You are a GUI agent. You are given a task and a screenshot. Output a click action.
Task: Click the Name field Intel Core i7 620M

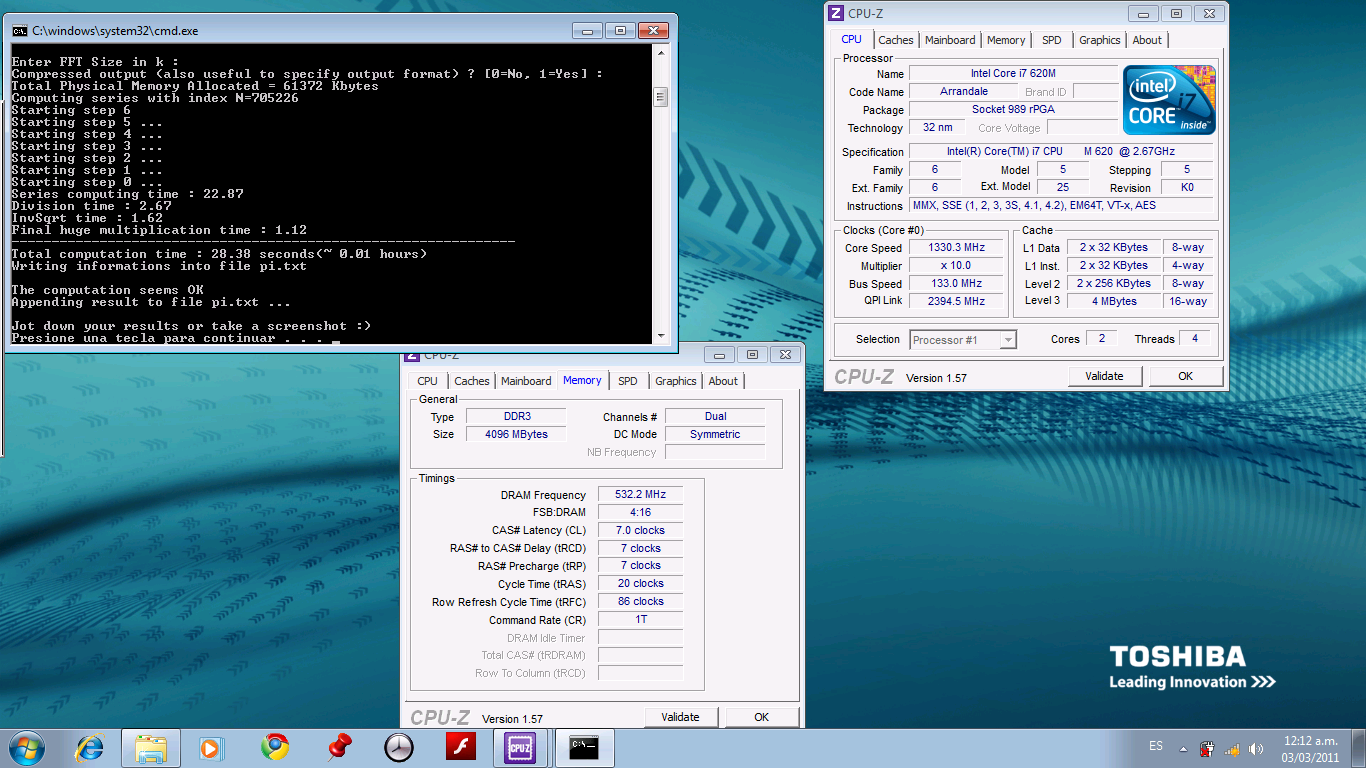(1013, 74)
